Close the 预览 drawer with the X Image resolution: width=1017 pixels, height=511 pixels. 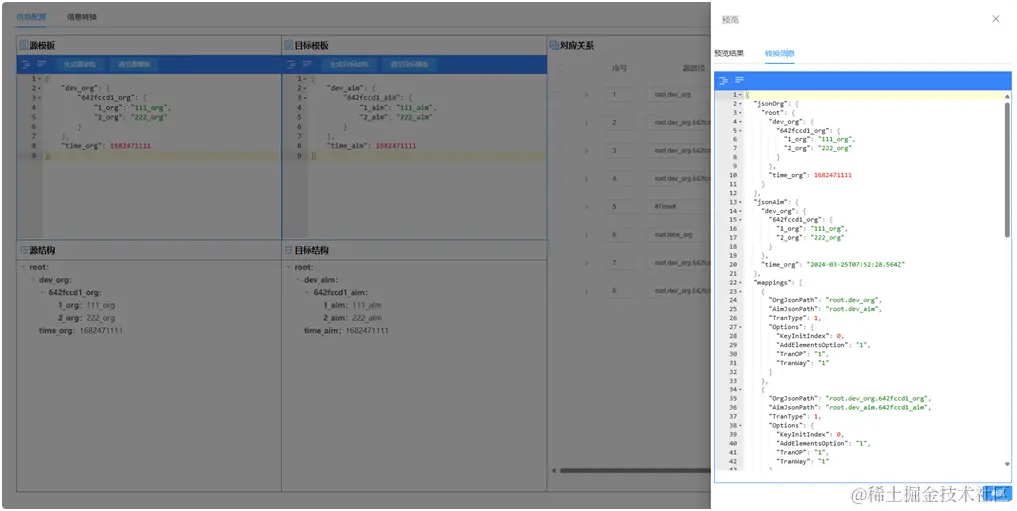996,19
